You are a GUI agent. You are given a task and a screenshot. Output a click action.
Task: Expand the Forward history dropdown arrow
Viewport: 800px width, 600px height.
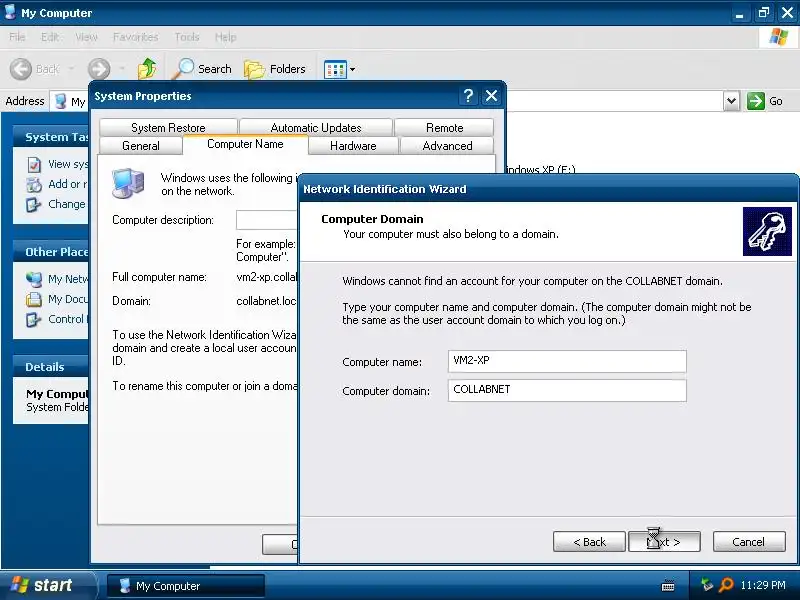[x=122, y=68]
